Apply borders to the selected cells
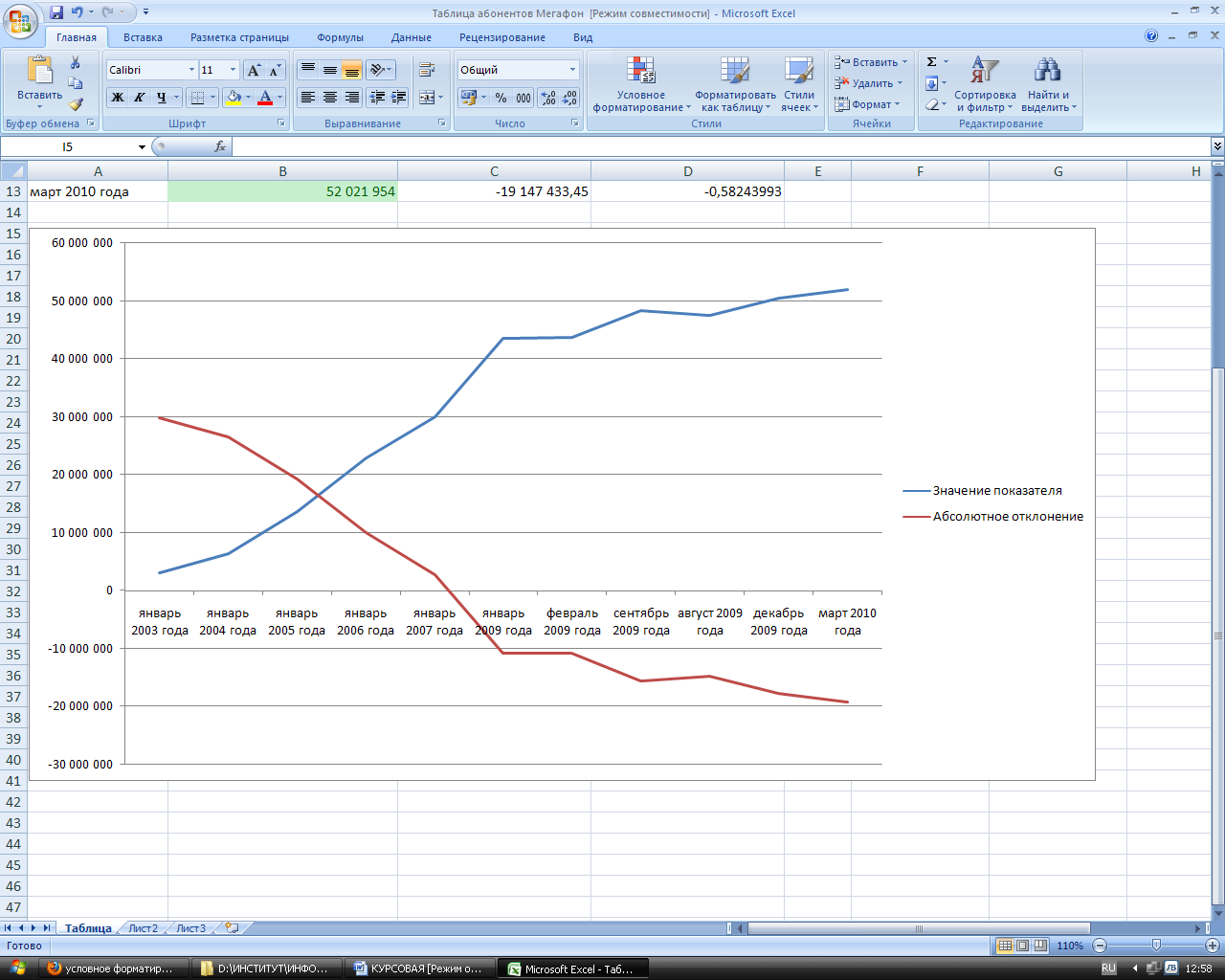The width and height of the screenshot is (1225, 980). [x=196, y=98]
